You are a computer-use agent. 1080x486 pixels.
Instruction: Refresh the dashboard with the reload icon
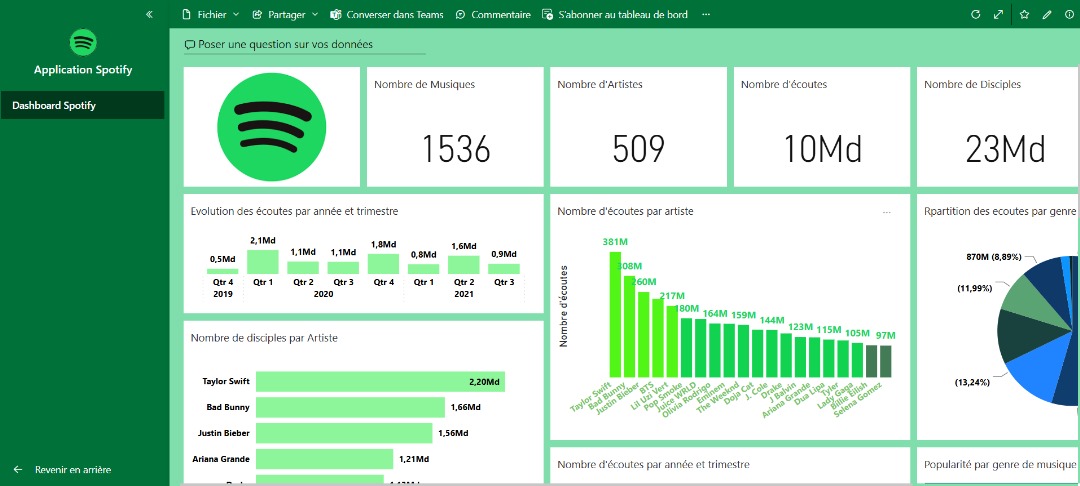pyautogui.click(x=976, y=15)
